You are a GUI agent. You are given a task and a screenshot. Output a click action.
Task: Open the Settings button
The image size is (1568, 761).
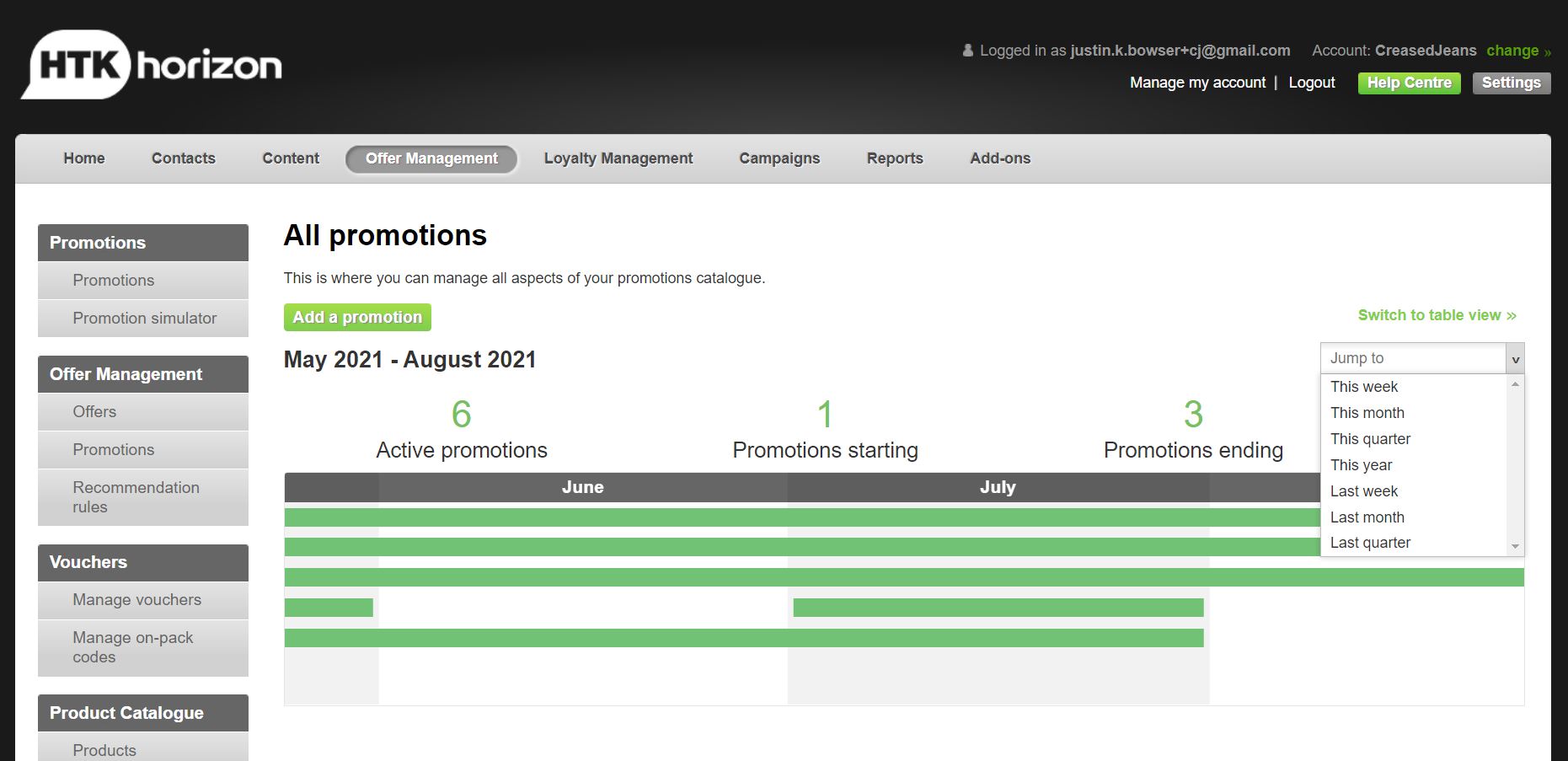[1511, 83]
